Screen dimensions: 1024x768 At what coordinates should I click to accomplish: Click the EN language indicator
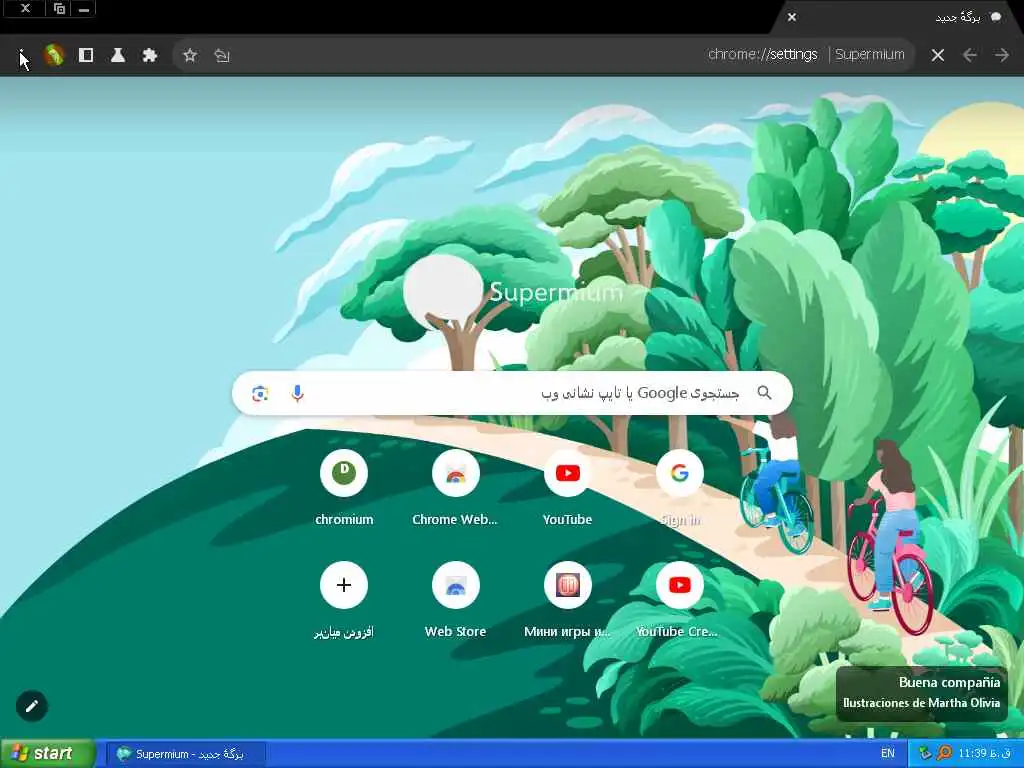pyautogui.click(x=888, y=754)
